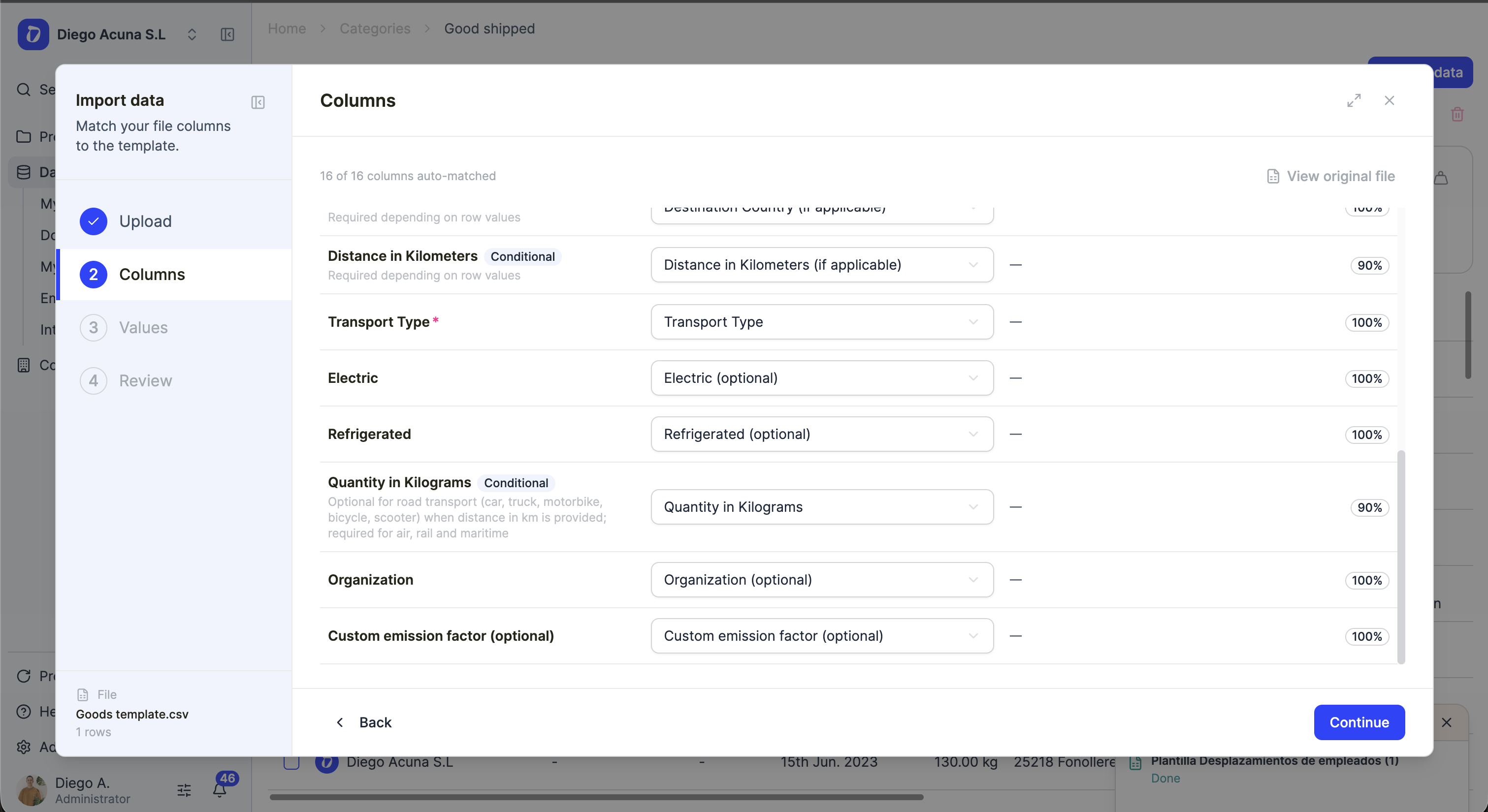Click the Diego Acuna S.L row logo icon
The width and height of the screenshot is (1488, 812).
tap(327, 762)
